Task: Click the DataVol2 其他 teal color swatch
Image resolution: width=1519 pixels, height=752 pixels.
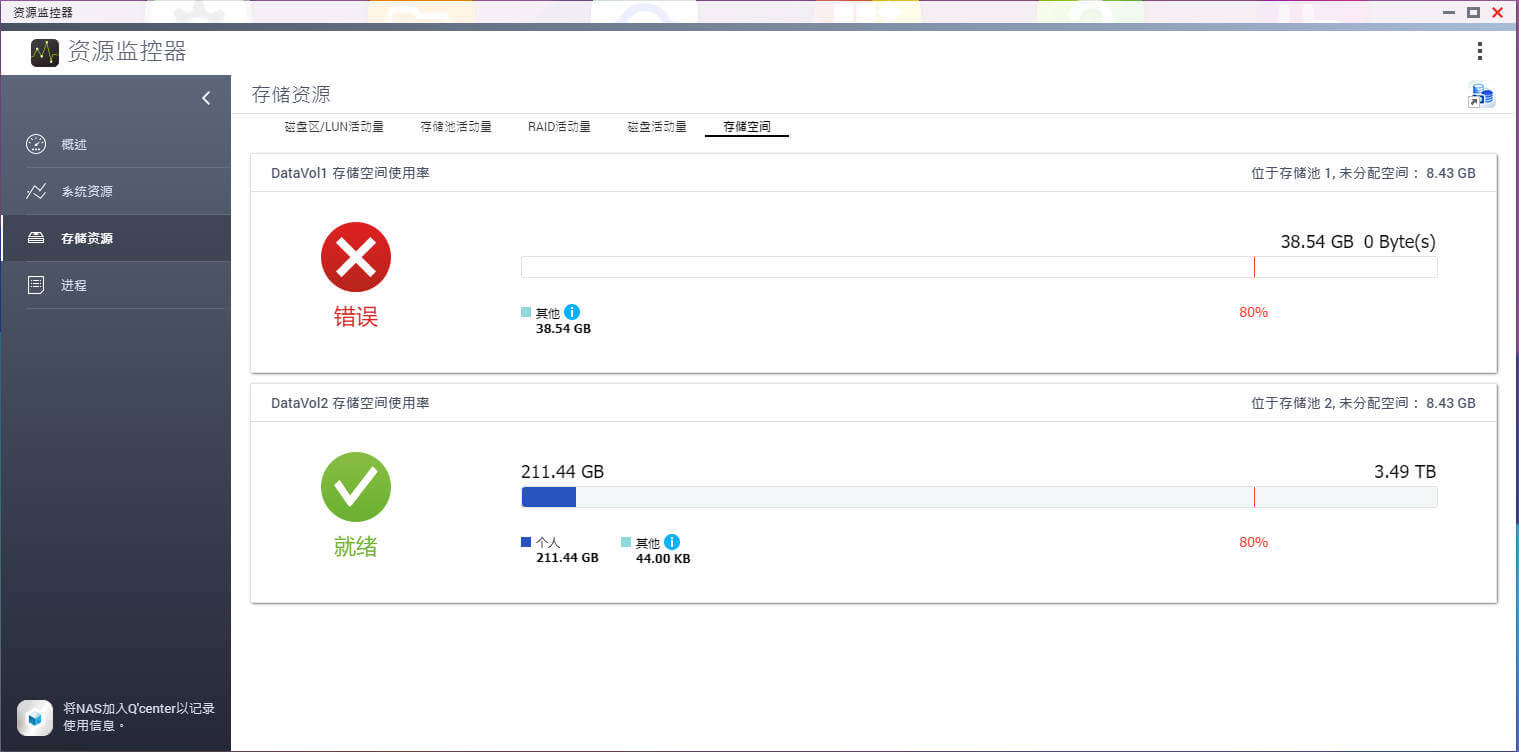Action: (x=626, y=542)
